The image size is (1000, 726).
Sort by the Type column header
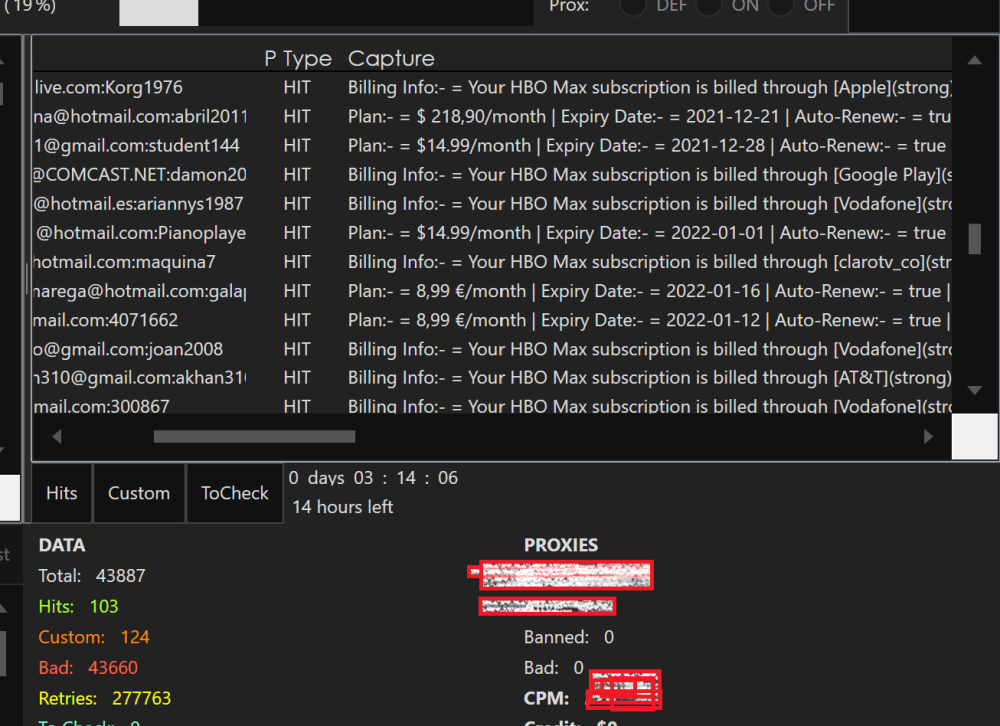tap(307, 59)
